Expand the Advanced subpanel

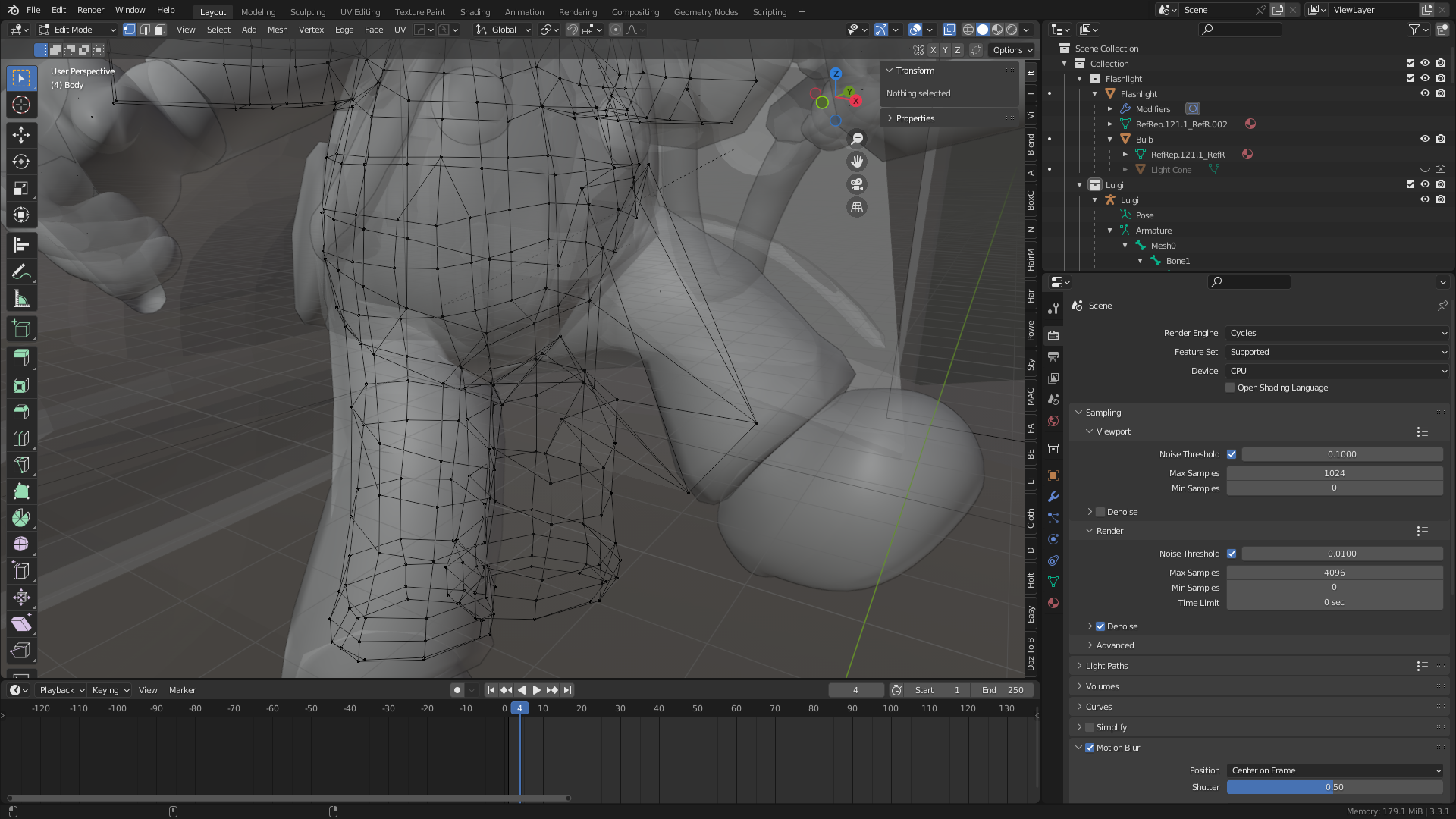click(1115, 645)
